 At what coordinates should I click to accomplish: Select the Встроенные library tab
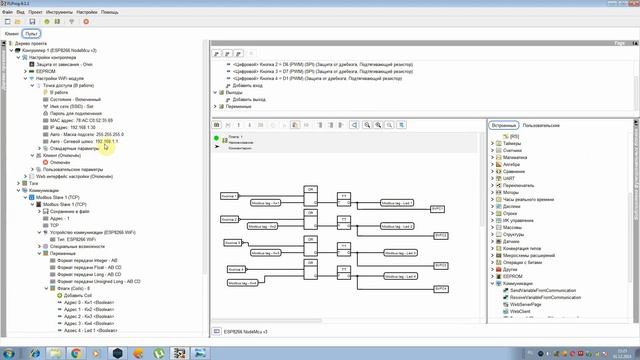(x=503, y=126)
